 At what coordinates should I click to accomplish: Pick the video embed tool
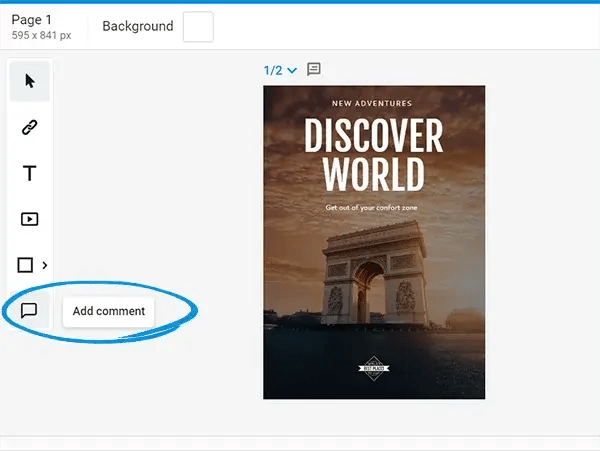pyautogui.click(x=29, y=219)
